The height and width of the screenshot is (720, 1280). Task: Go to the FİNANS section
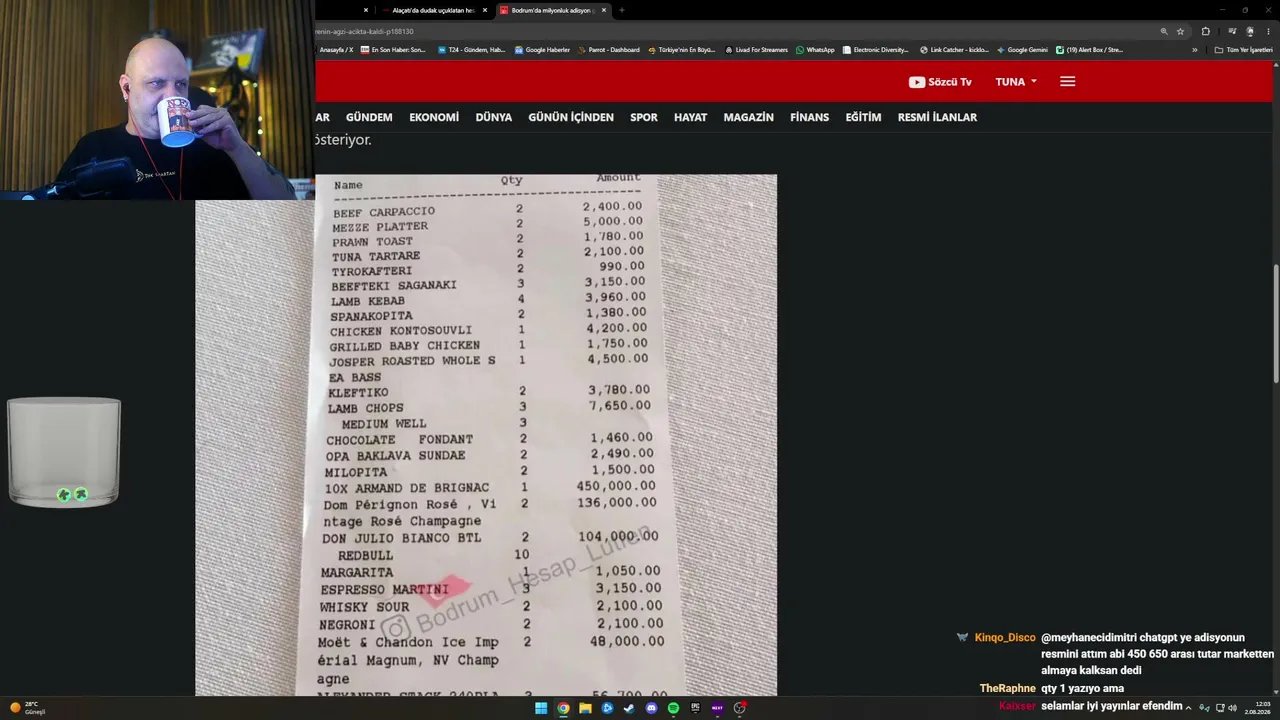(x=809, y=117)
